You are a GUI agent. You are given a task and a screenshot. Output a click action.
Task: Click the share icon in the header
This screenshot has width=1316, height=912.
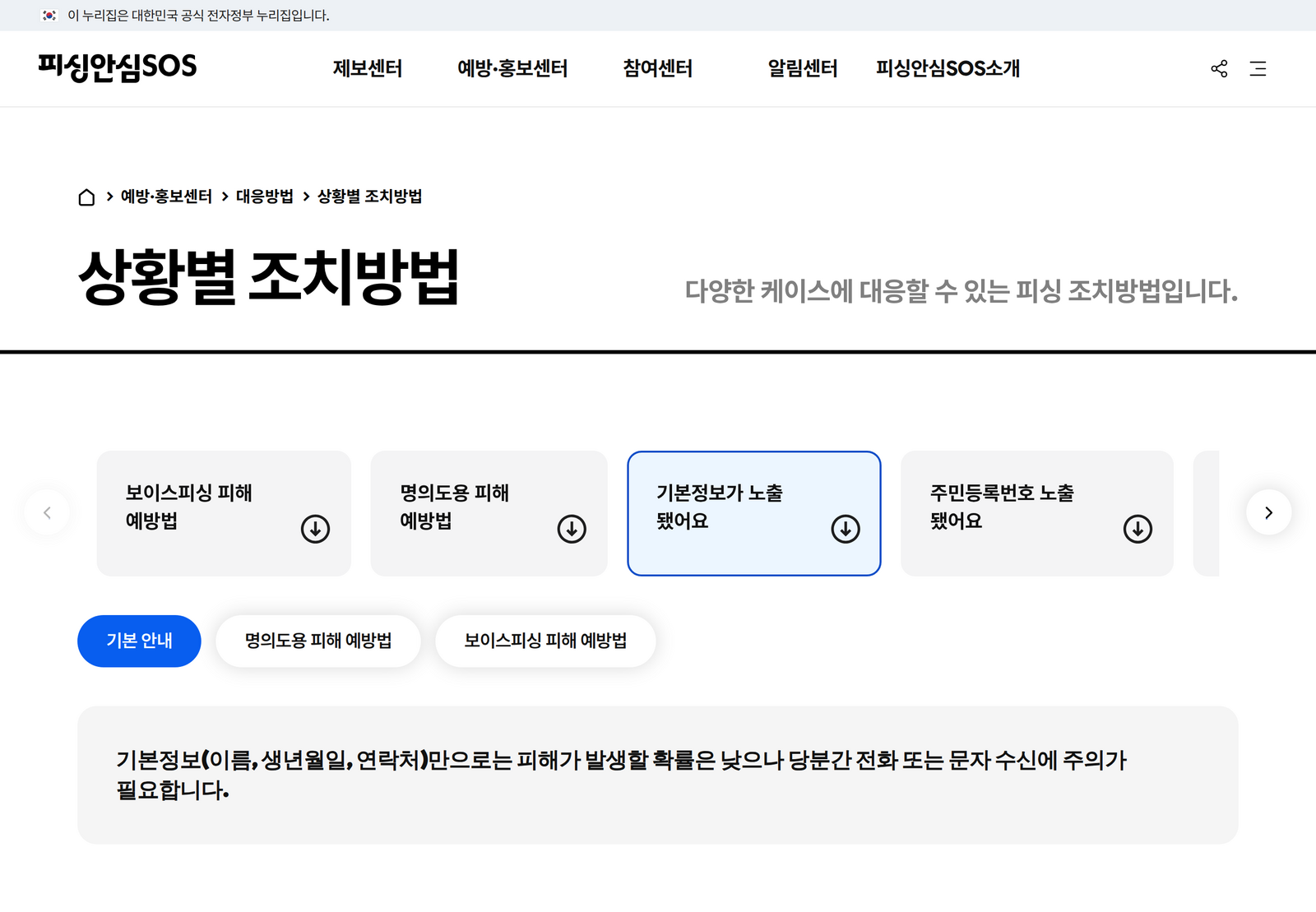(x=1219, y=69)
